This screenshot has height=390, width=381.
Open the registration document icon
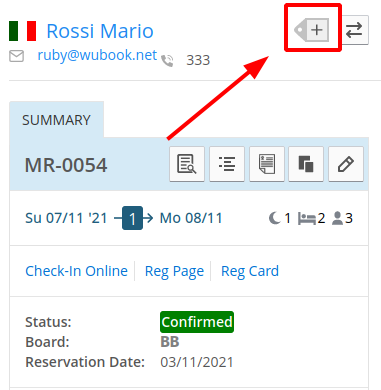click(x=267, y=164)
